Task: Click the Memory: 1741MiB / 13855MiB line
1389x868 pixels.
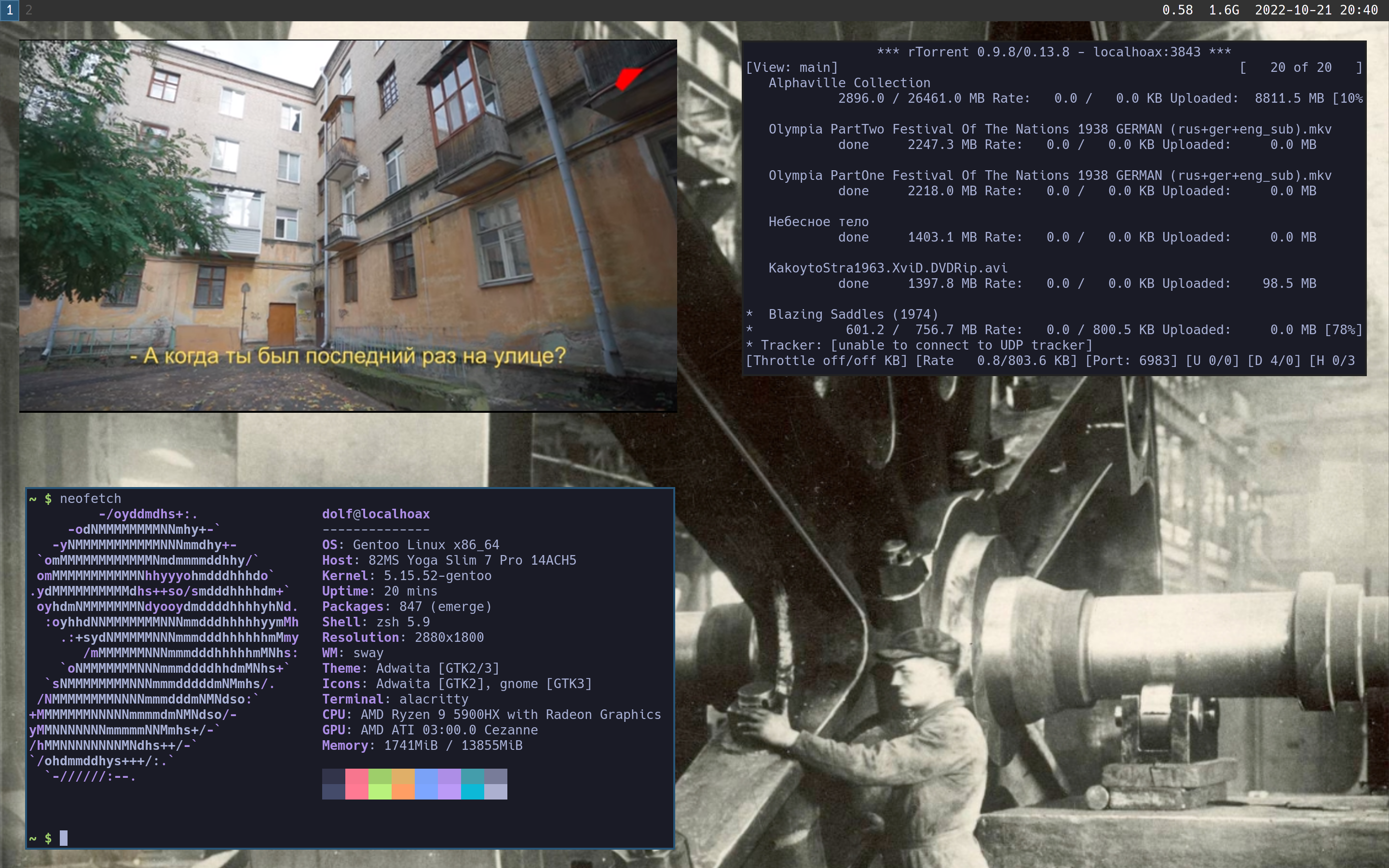Action: tap(422, 746)
